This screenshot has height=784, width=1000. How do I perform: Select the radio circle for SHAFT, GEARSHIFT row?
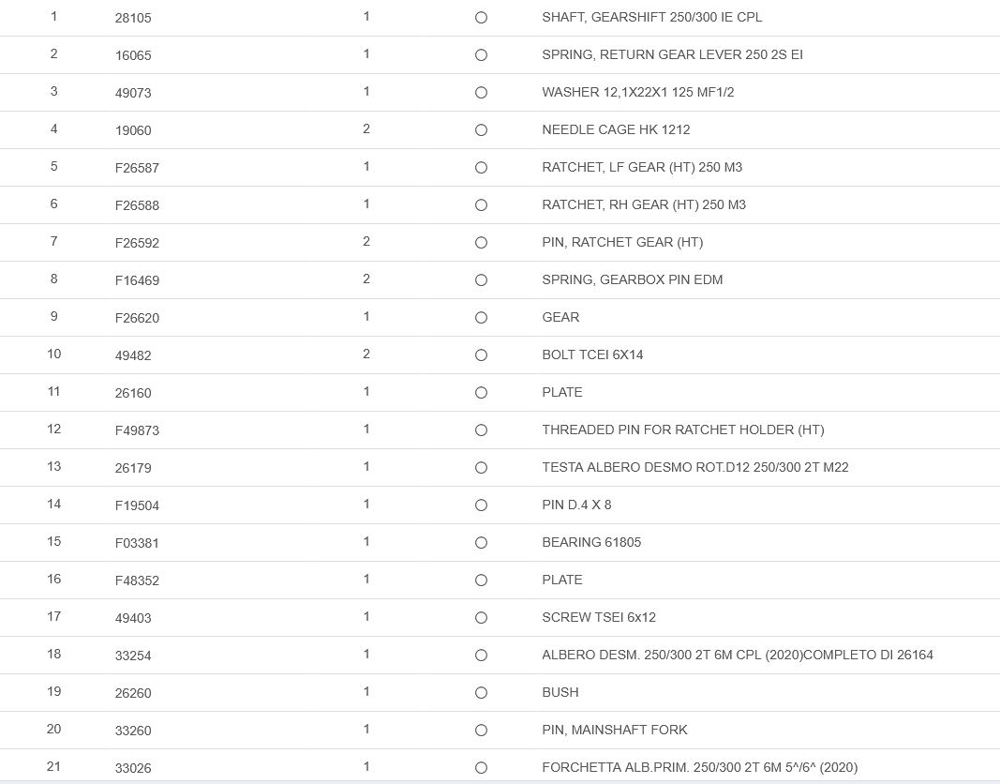(x=481, y=18)
